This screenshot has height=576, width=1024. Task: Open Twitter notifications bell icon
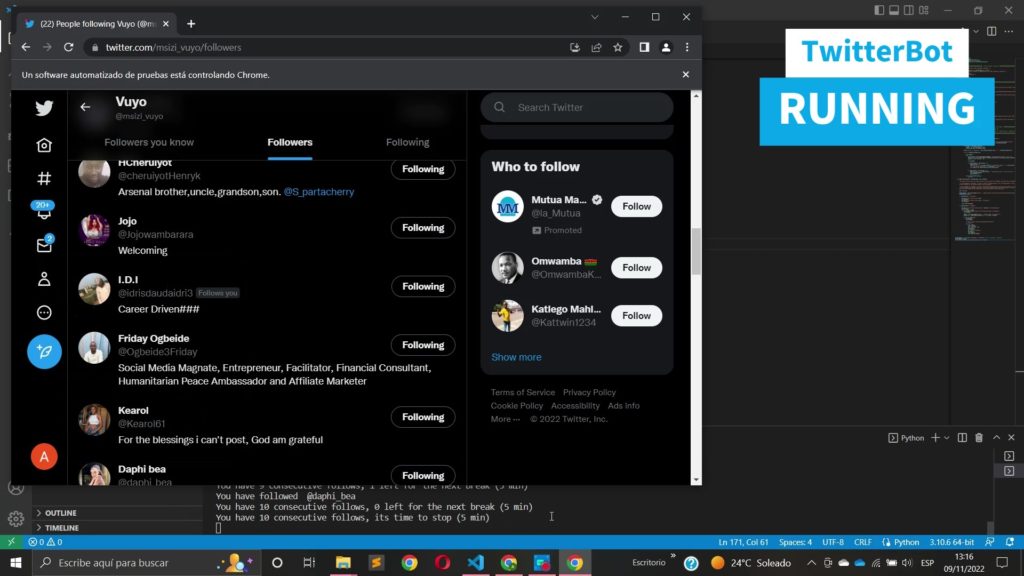pos(44,212)
